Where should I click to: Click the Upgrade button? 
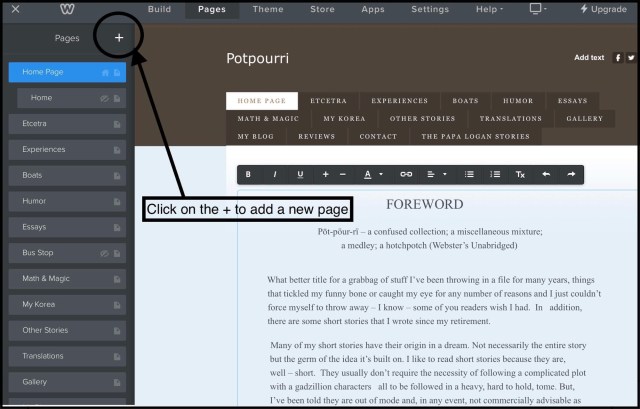[603, 9]
